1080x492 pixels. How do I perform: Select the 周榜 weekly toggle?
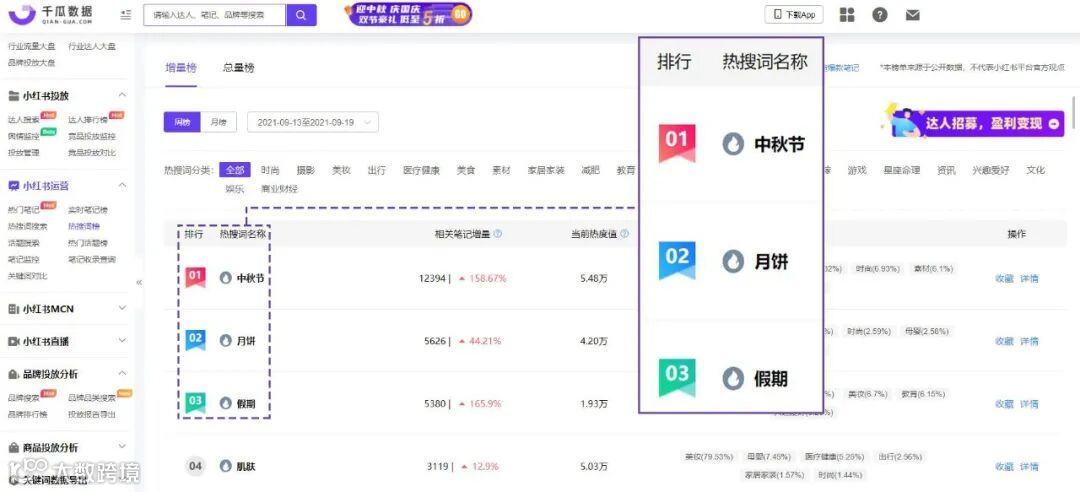pyautogui.click(x=182, y=122)
